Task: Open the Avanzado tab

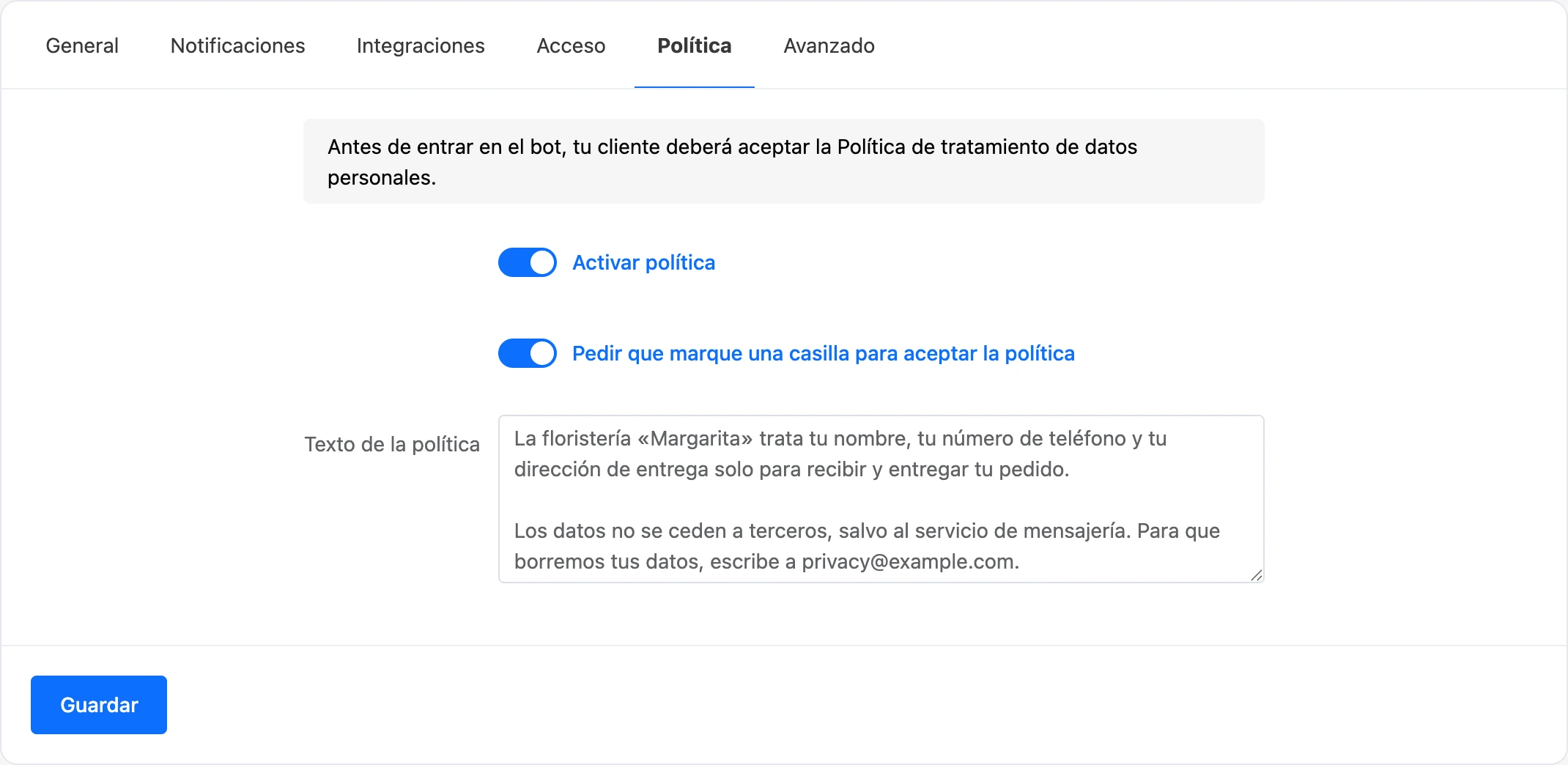Action: point(829,45)
